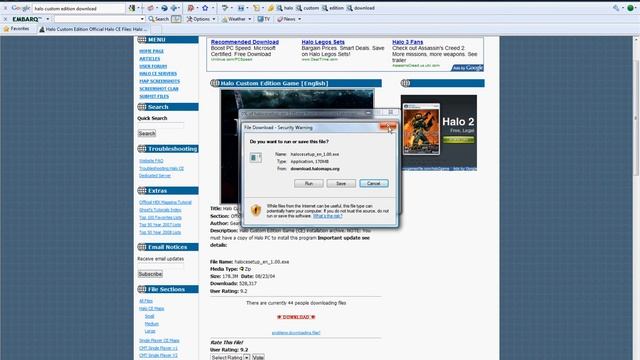Open Official HEK Mapping Tutorial link
640x360 pixels.
(x=165, y=202)
